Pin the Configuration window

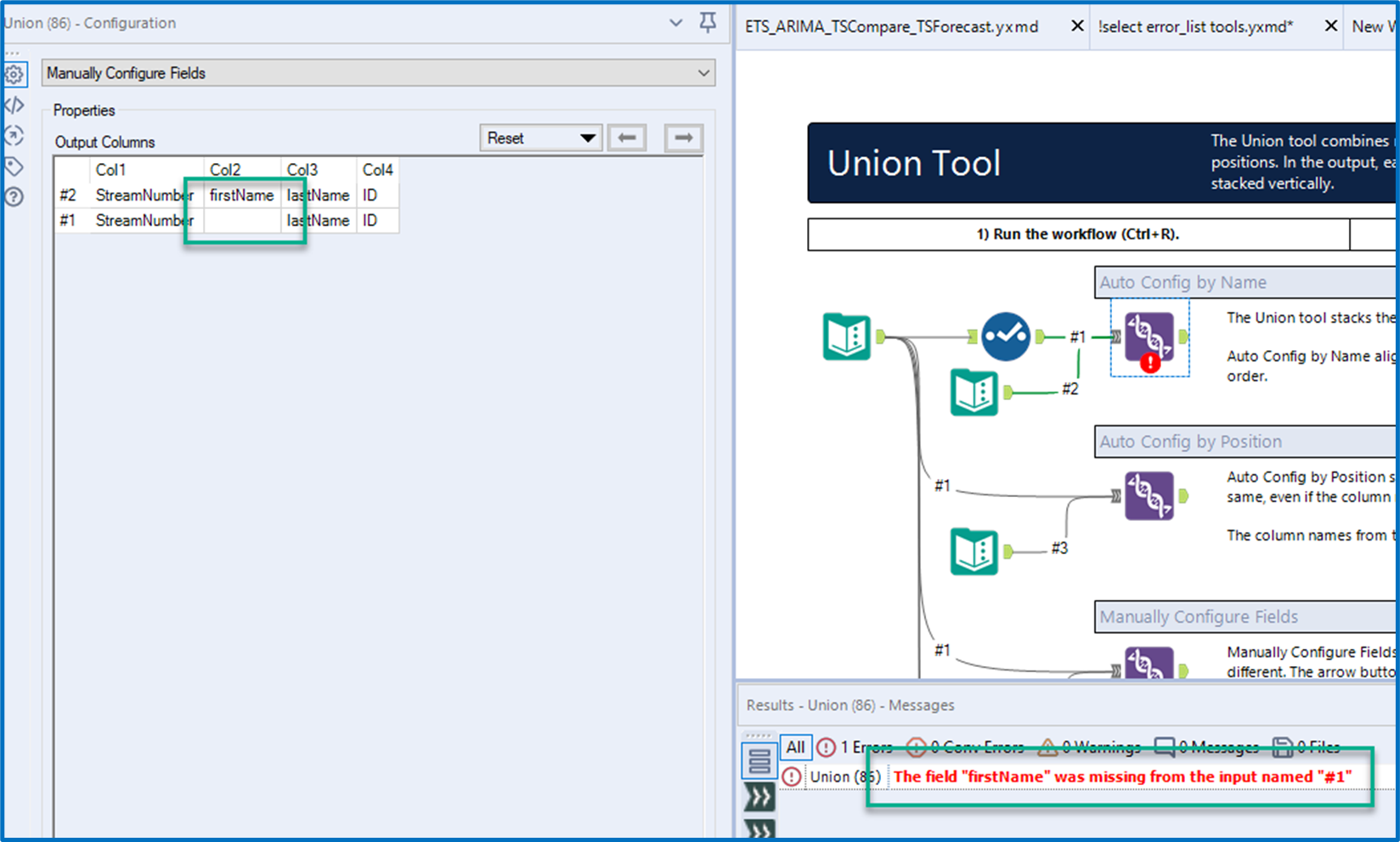pos(708,23)
